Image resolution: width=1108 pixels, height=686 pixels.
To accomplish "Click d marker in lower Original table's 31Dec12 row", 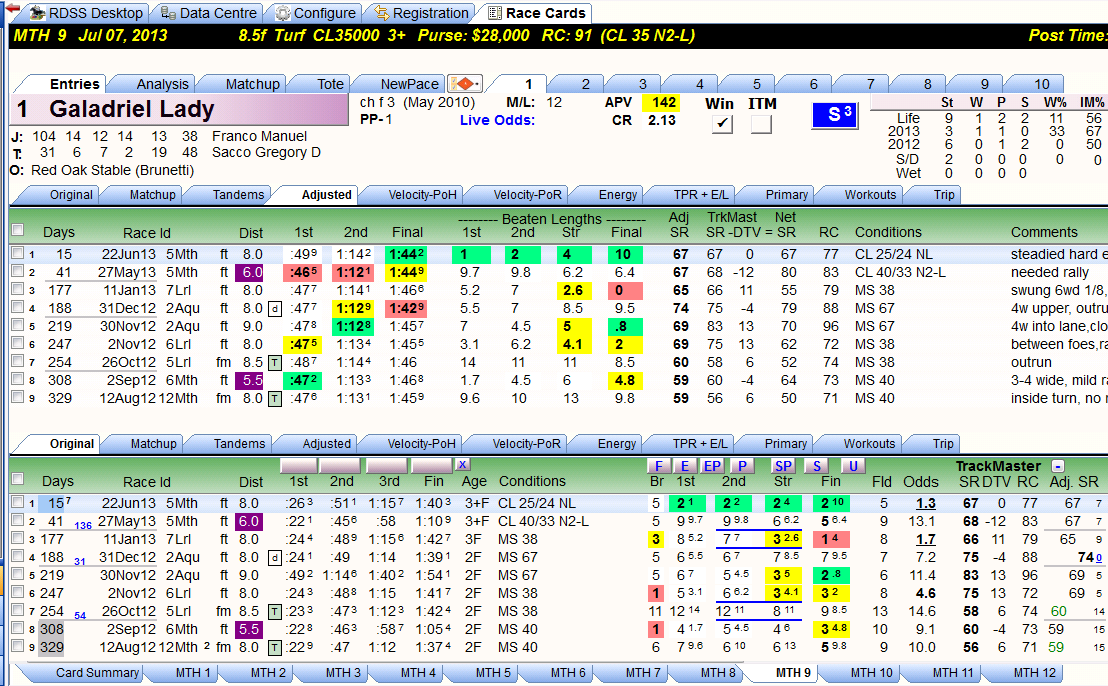I will pyautogui.click(x=274, y=558).
